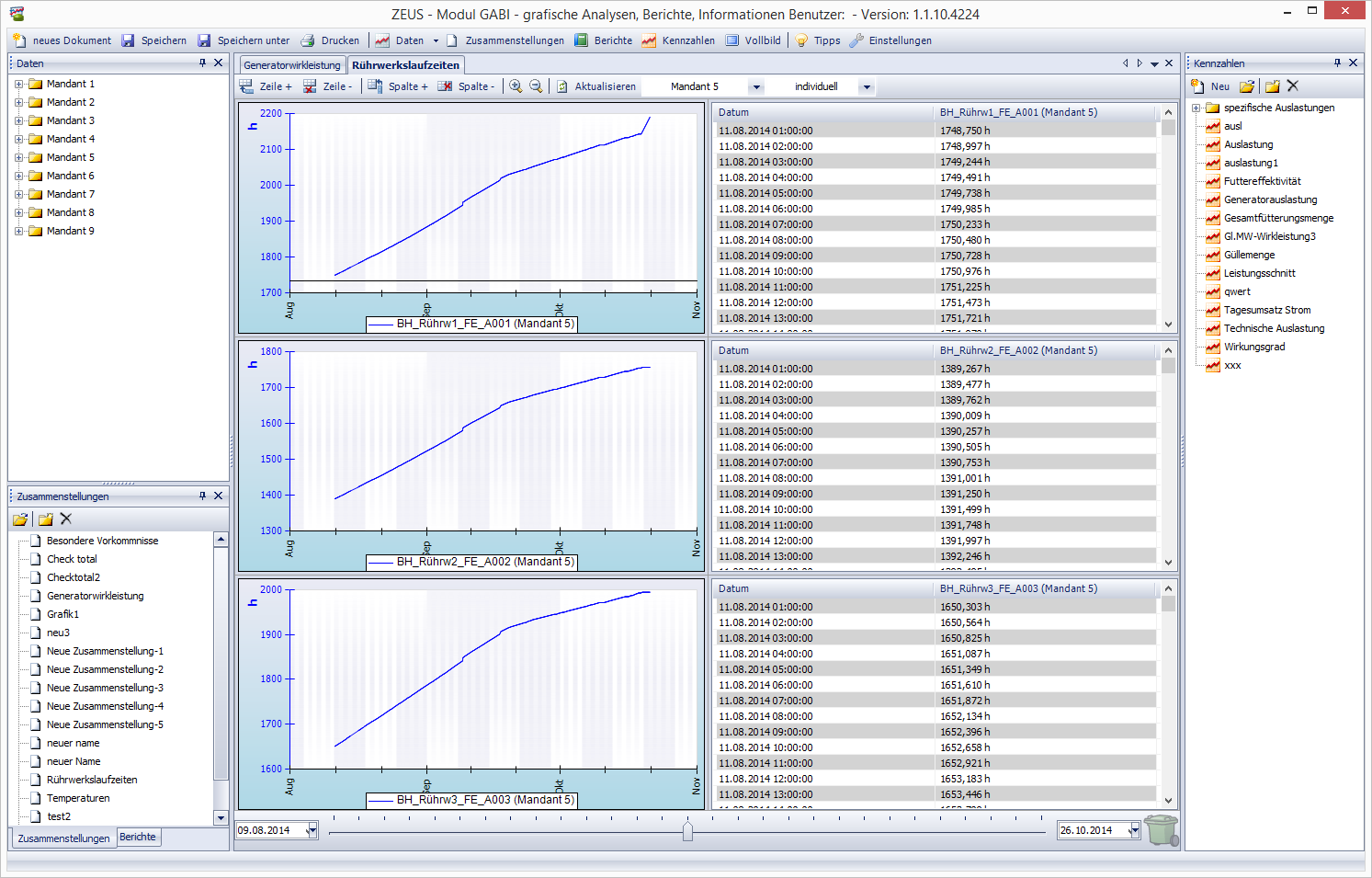Open Checktotal2 compilation

pos(74,577)
